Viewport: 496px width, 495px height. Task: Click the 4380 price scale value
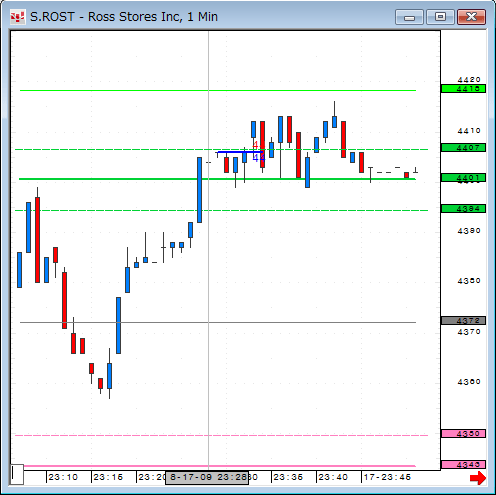469,281
